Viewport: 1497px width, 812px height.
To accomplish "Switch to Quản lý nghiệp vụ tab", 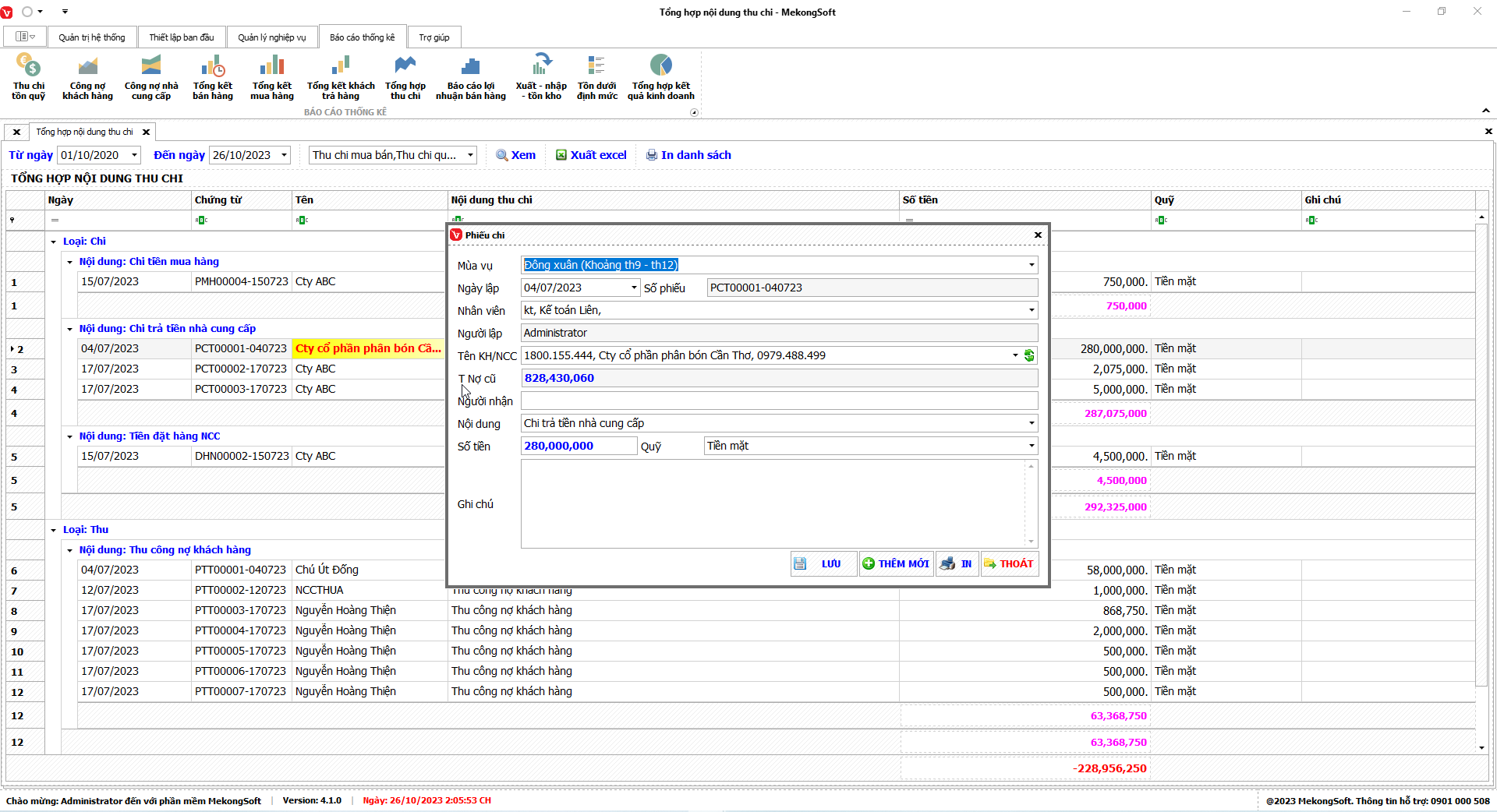I will (271, 37).
